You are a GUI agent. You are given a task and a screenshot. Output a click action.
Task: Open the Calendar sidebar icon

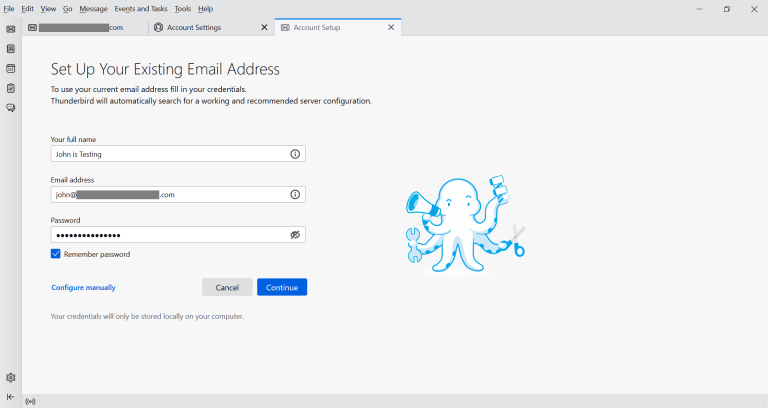click(x=10, y=69)
